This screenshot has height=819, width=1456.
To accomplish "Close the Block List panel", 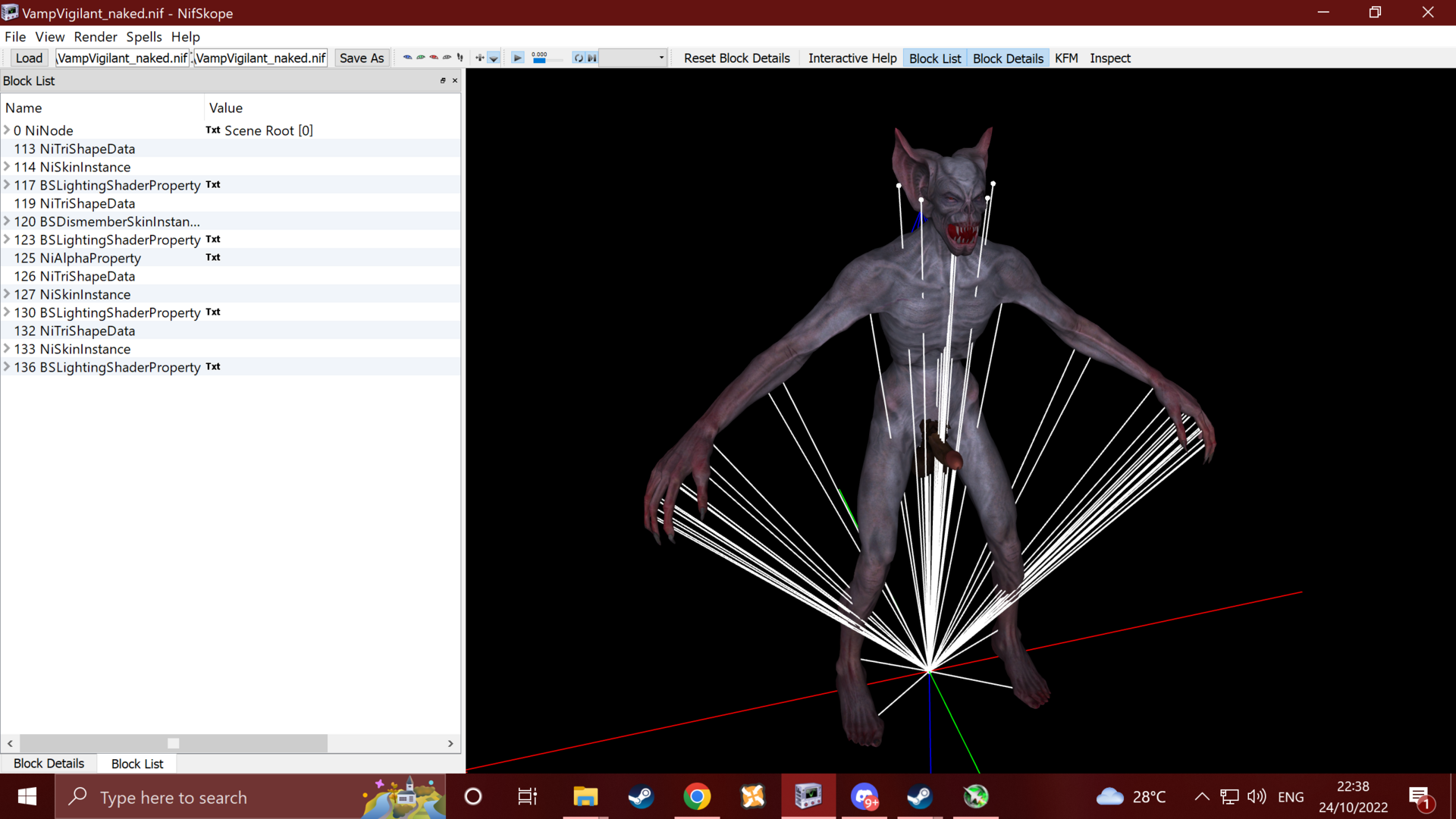I will coord(455,80).
